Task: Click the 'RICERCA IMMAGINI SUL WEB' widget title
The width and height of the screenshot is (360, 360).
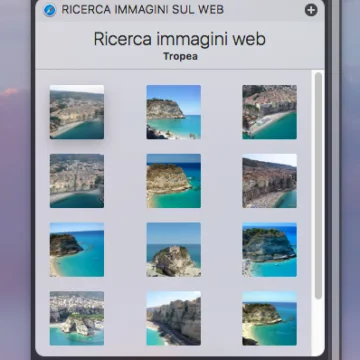Action: click(x=143, y=10)
